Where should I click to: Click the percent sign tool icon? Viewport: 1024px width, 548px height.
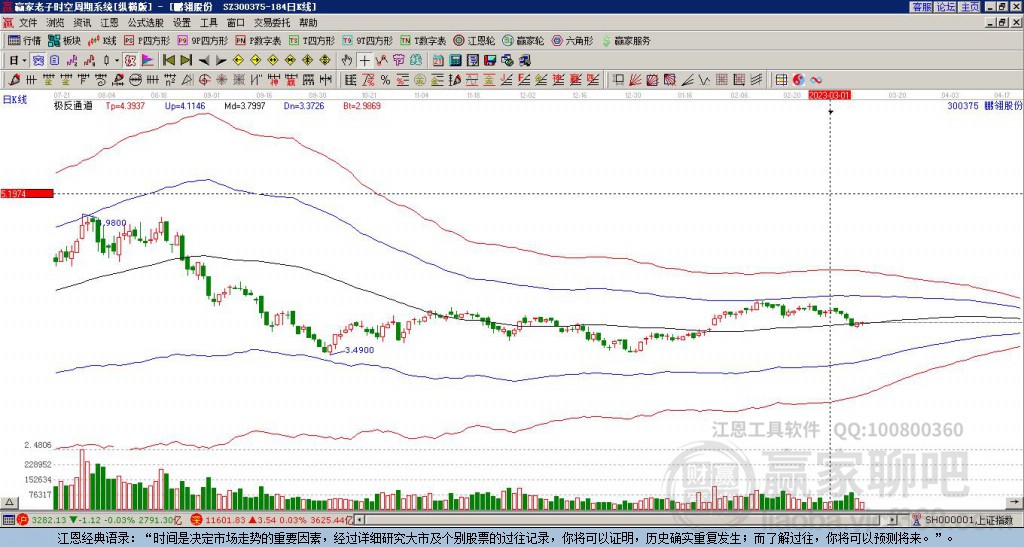[385, 80]
